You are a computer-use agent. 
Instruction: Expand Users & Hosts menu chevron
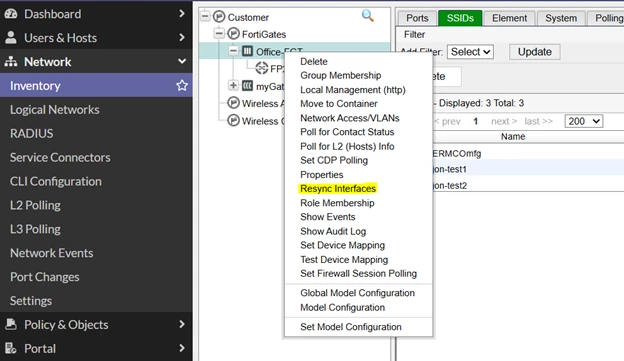coord(182,37)
